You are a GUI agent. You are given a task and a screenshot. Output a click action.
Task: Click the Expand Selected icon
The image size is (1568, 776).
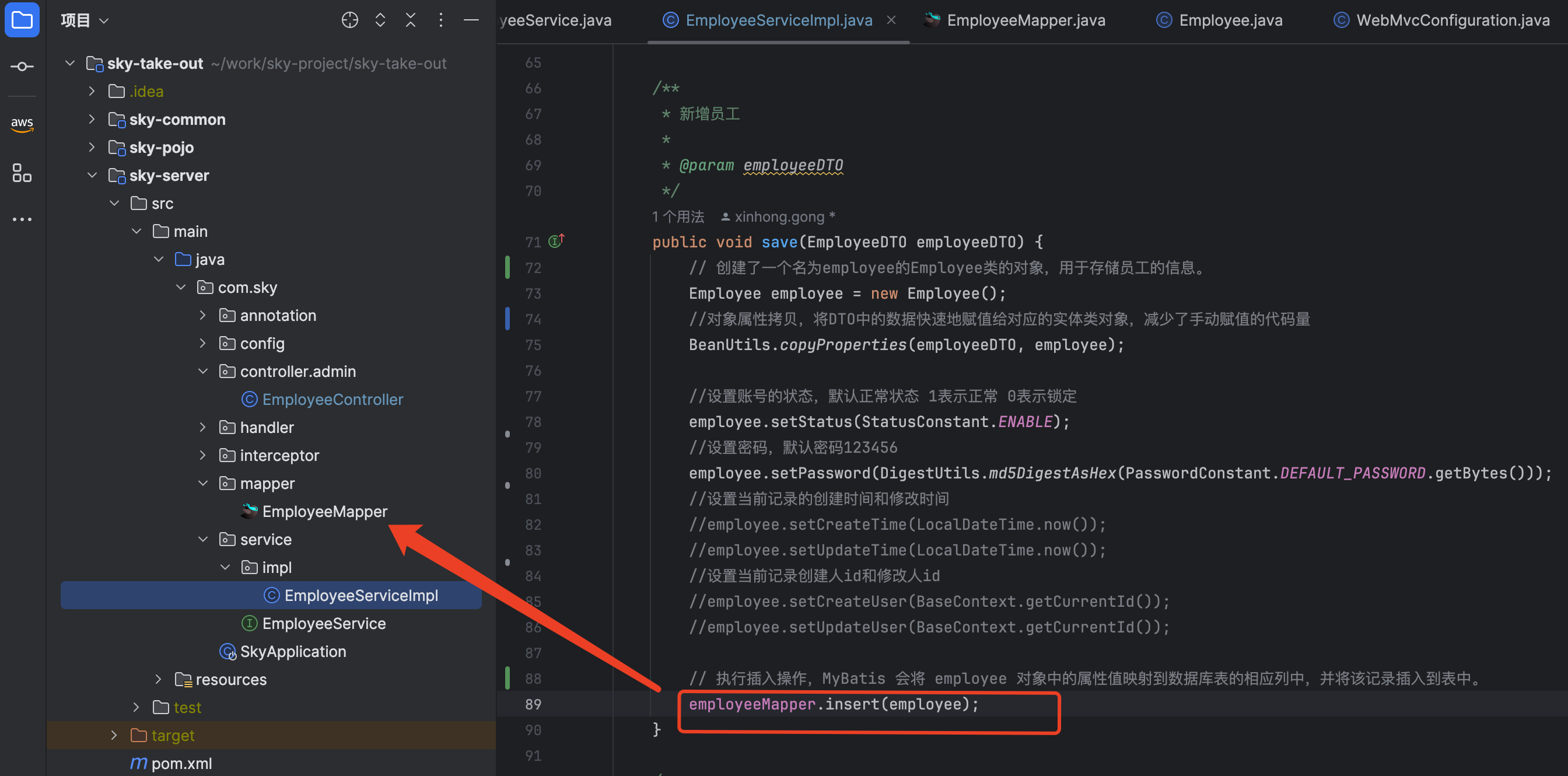380,20
